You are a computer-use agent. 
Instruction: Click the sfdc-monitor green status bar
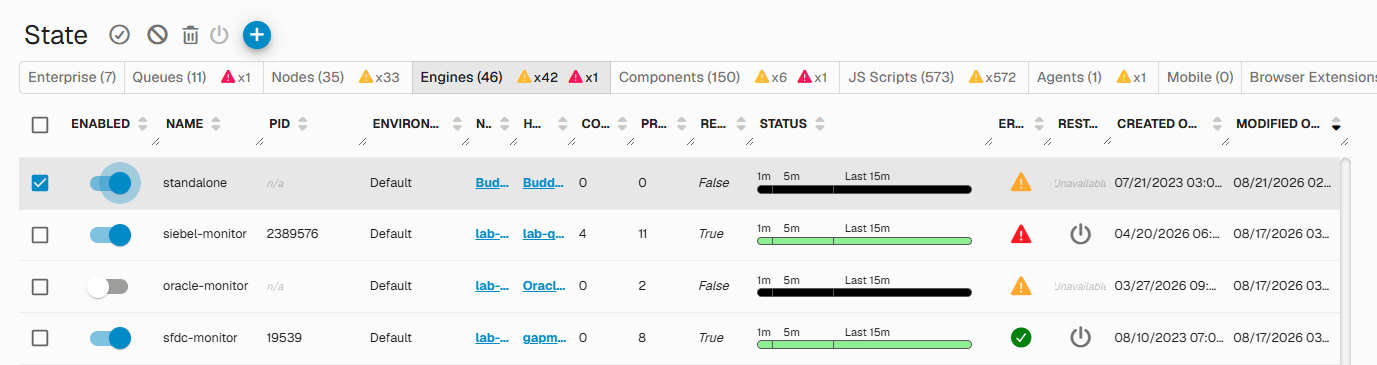click(864, 345)
